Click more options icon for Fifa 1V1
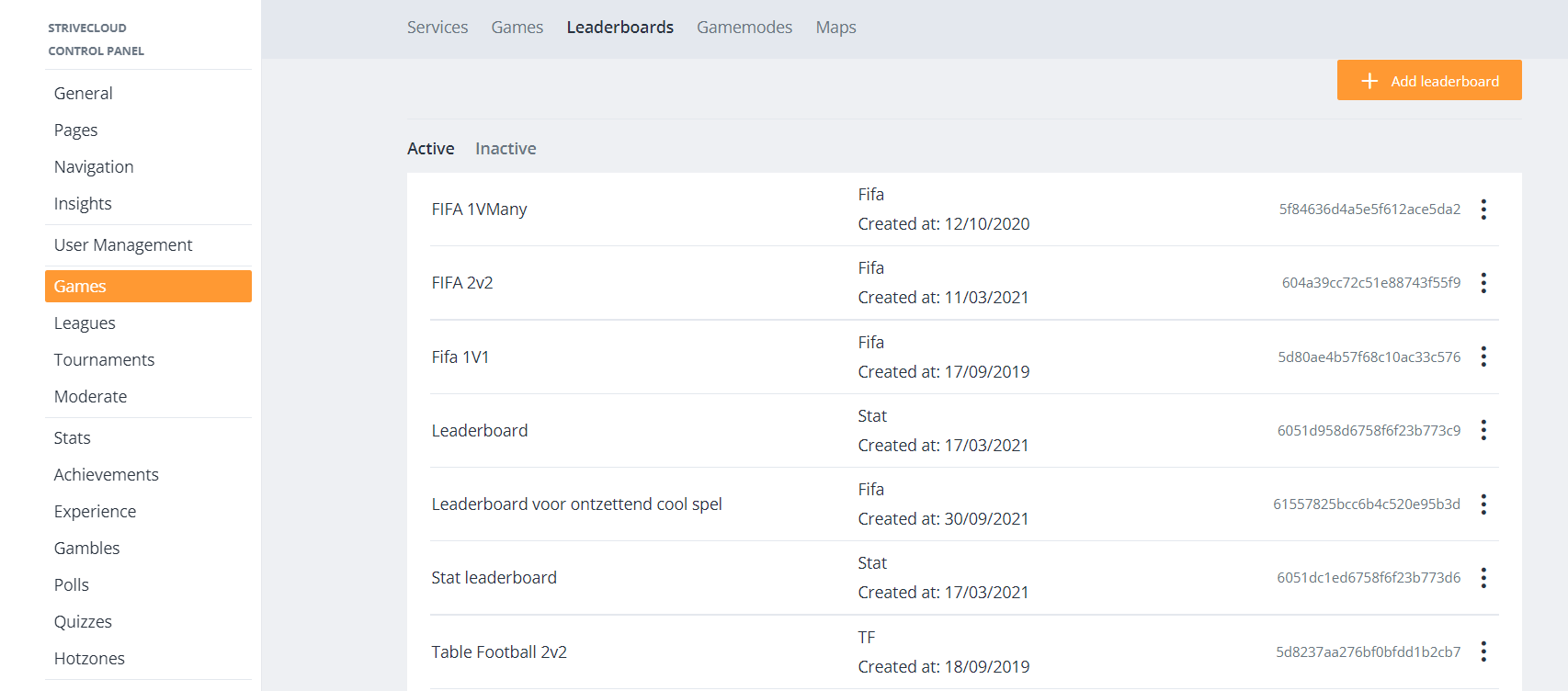 pos(1483,357)
